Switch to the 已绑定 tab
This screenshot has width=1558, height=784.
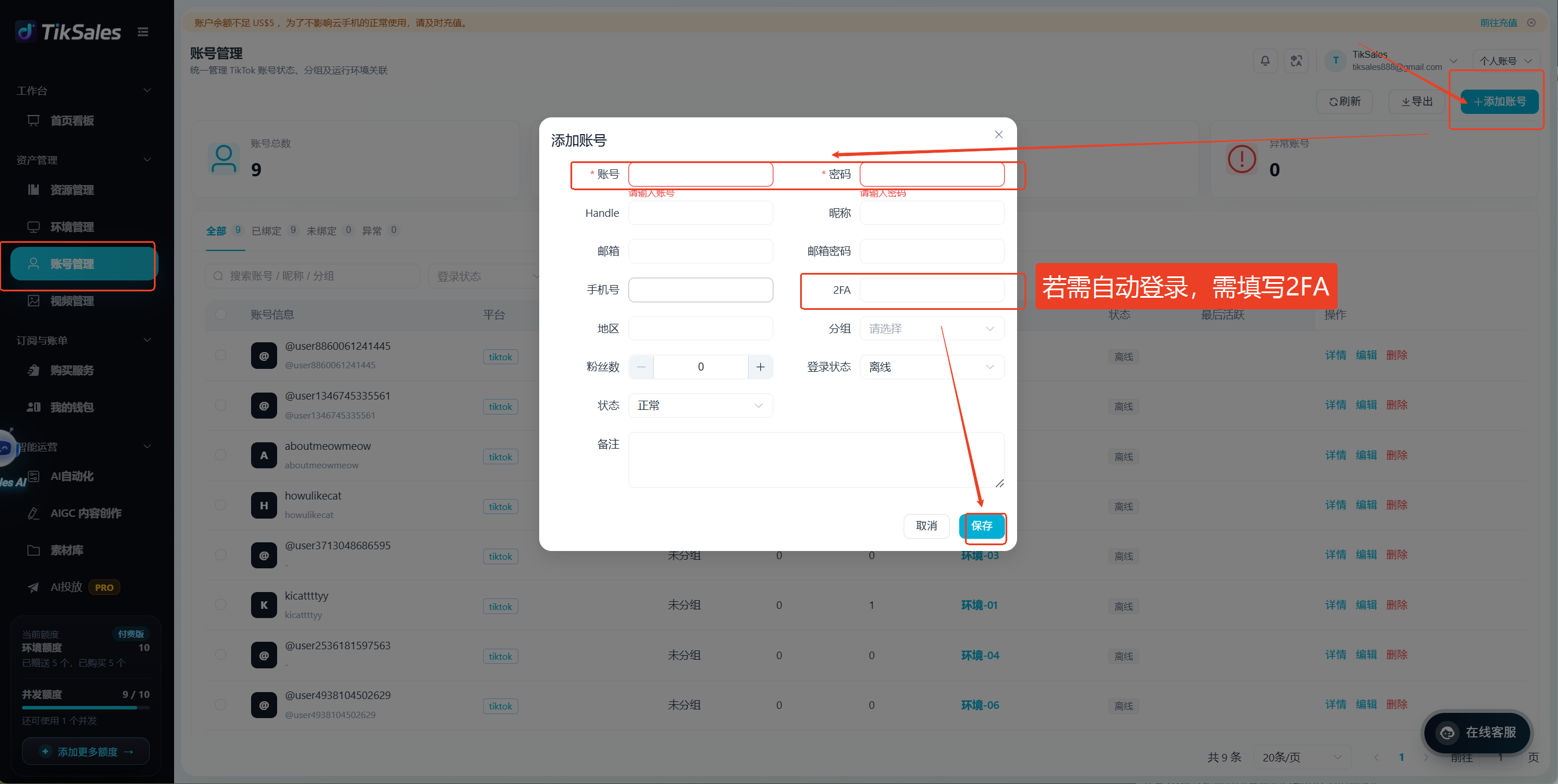tap(274, 231)
